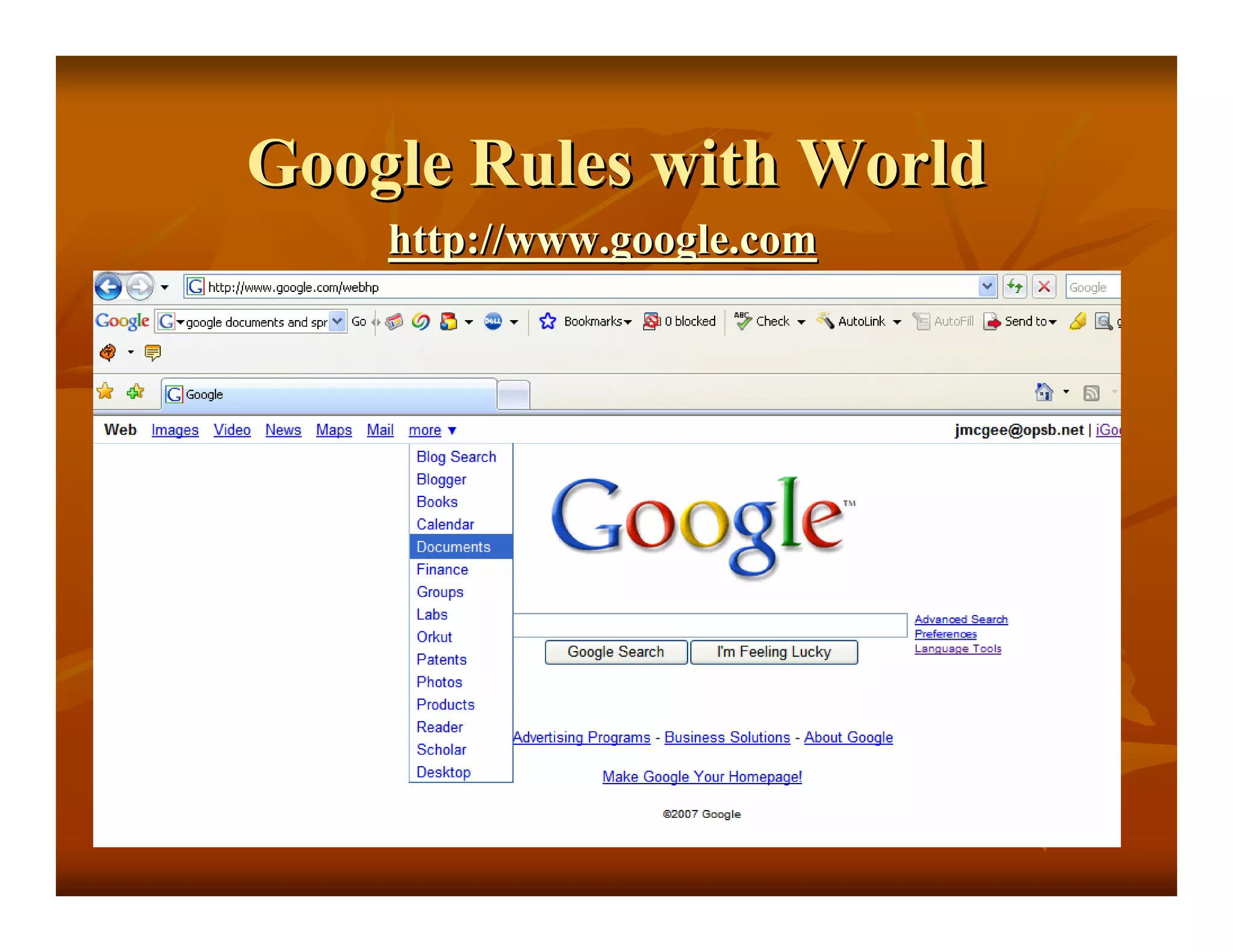The width and height of the screenshot is (1233, 952).
Task: Click the I'm Feeling Lucky button
Action: [x=774, y=652]
